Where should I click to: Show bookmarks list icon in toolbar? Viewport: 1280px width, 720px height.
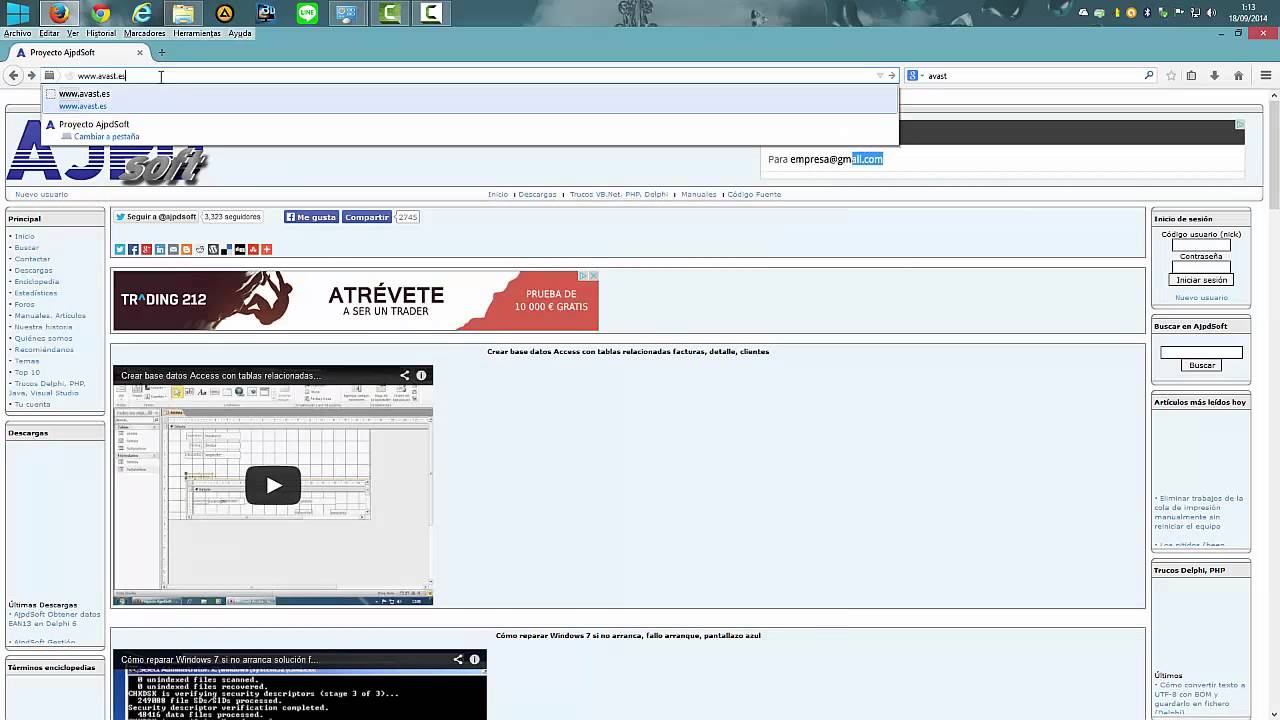1191,75
